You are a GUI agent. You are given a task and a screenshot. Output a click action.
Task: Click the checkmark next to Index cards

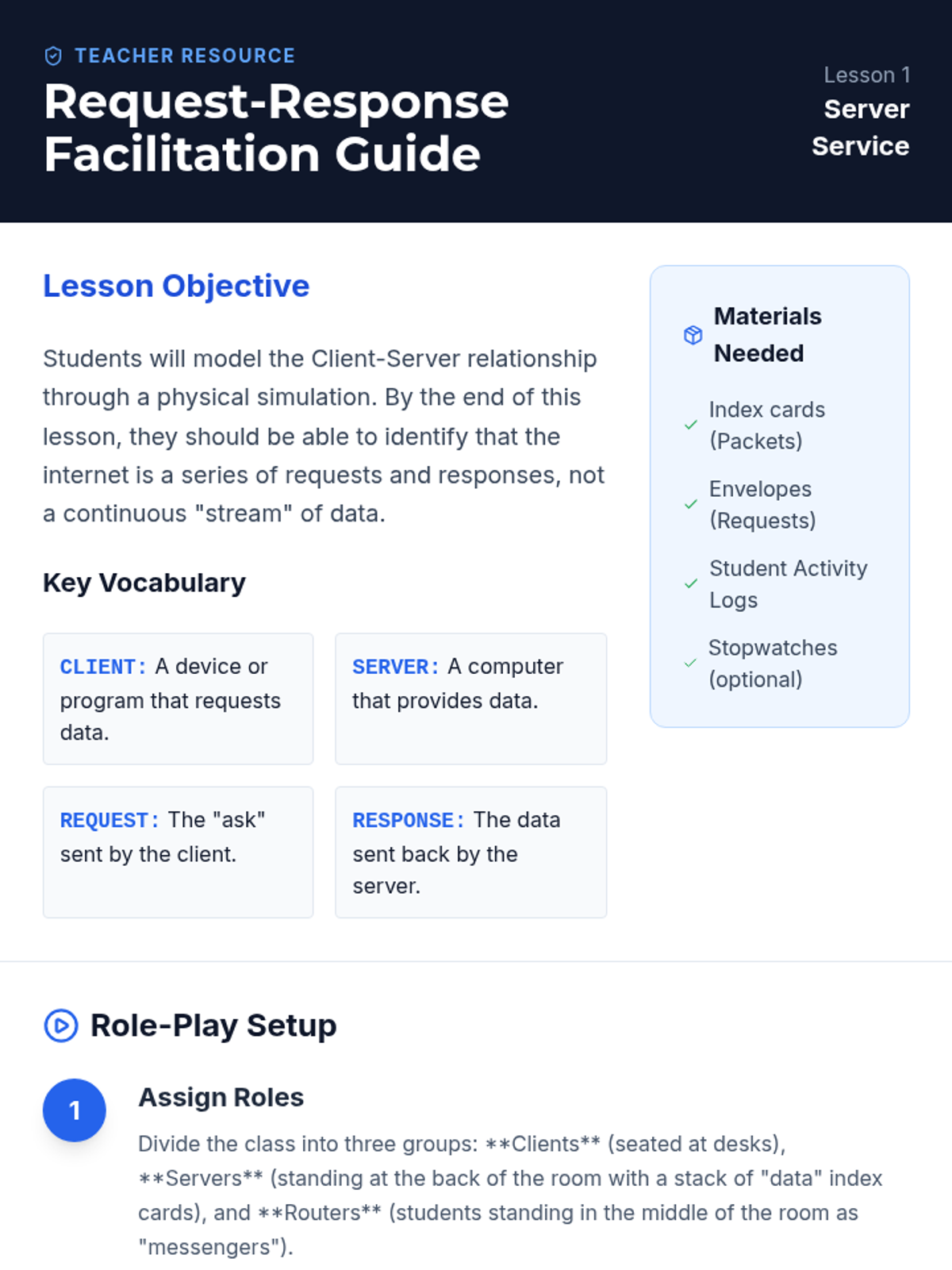coord(691,425)
